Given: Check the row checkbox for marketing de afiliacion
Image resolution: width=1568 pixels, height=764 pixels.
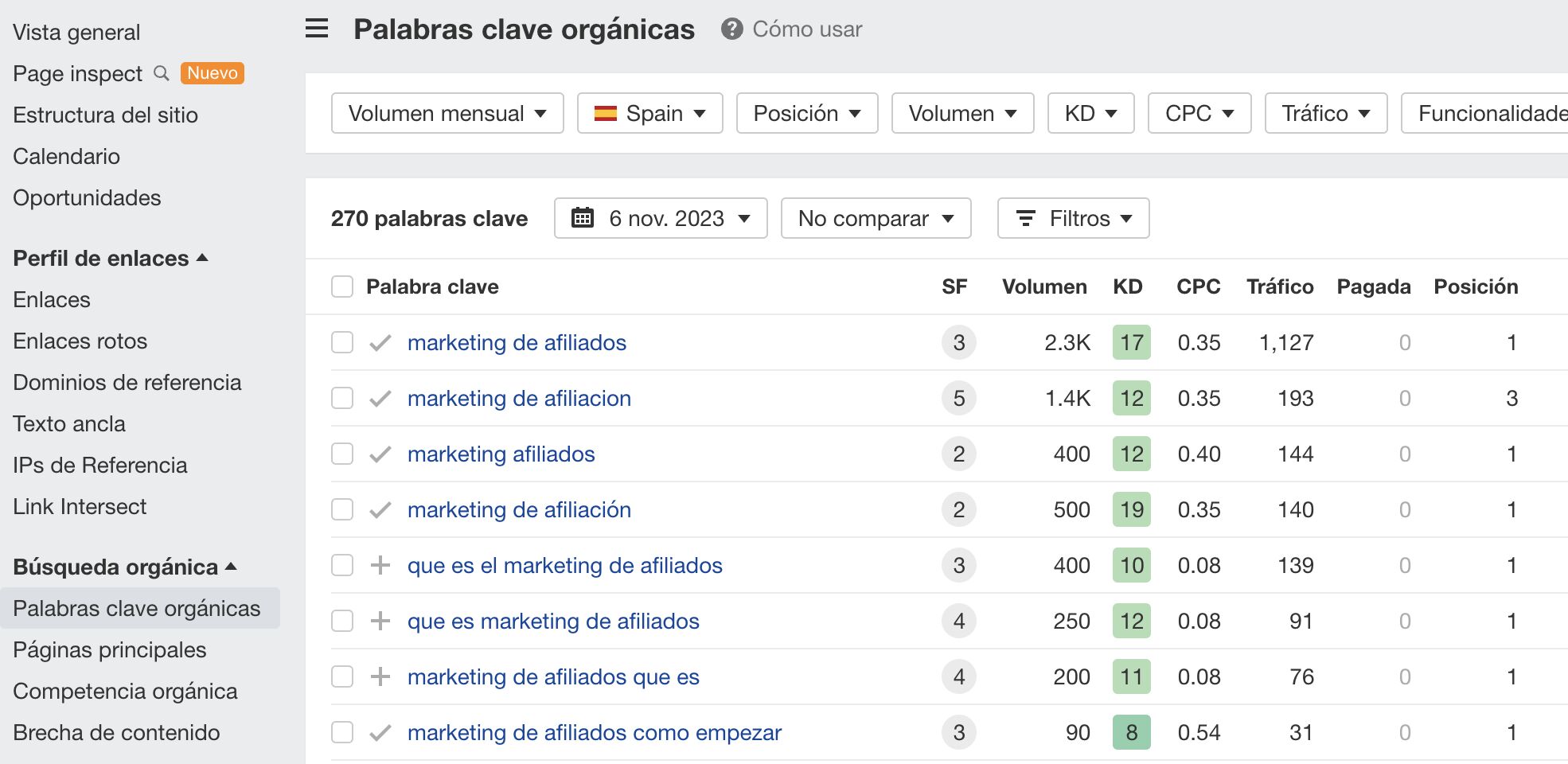Looking at the screenshot, I should coord(341,398).
